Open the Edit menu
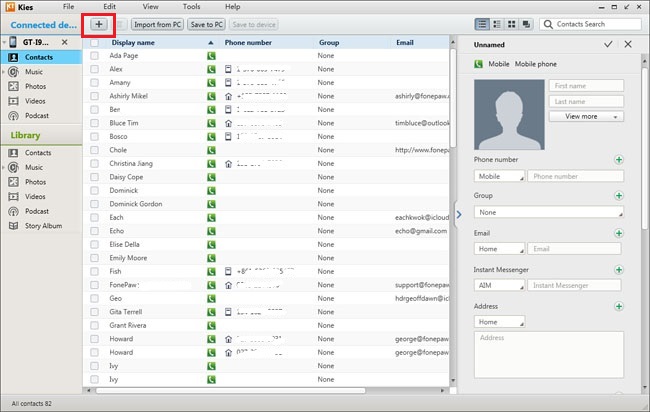The height and width of the screenshot is (412, 650). pyautogui.click(x=109, y=7)
